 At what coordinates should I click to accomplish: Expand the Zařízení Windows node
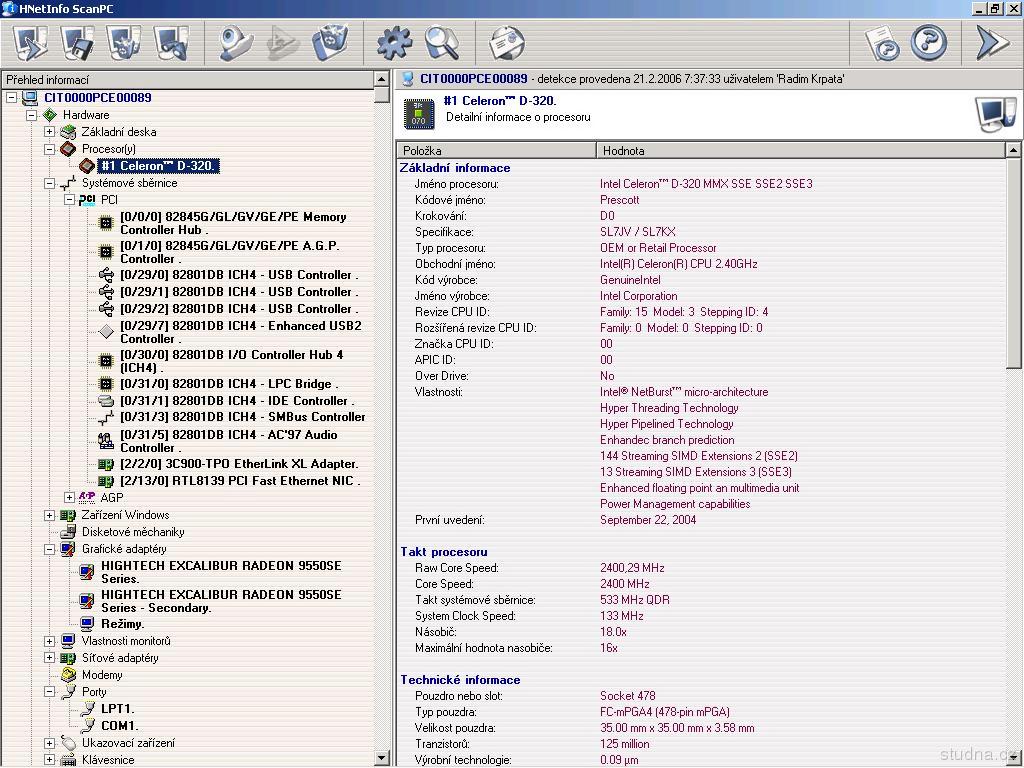click(x=50, y=515)
